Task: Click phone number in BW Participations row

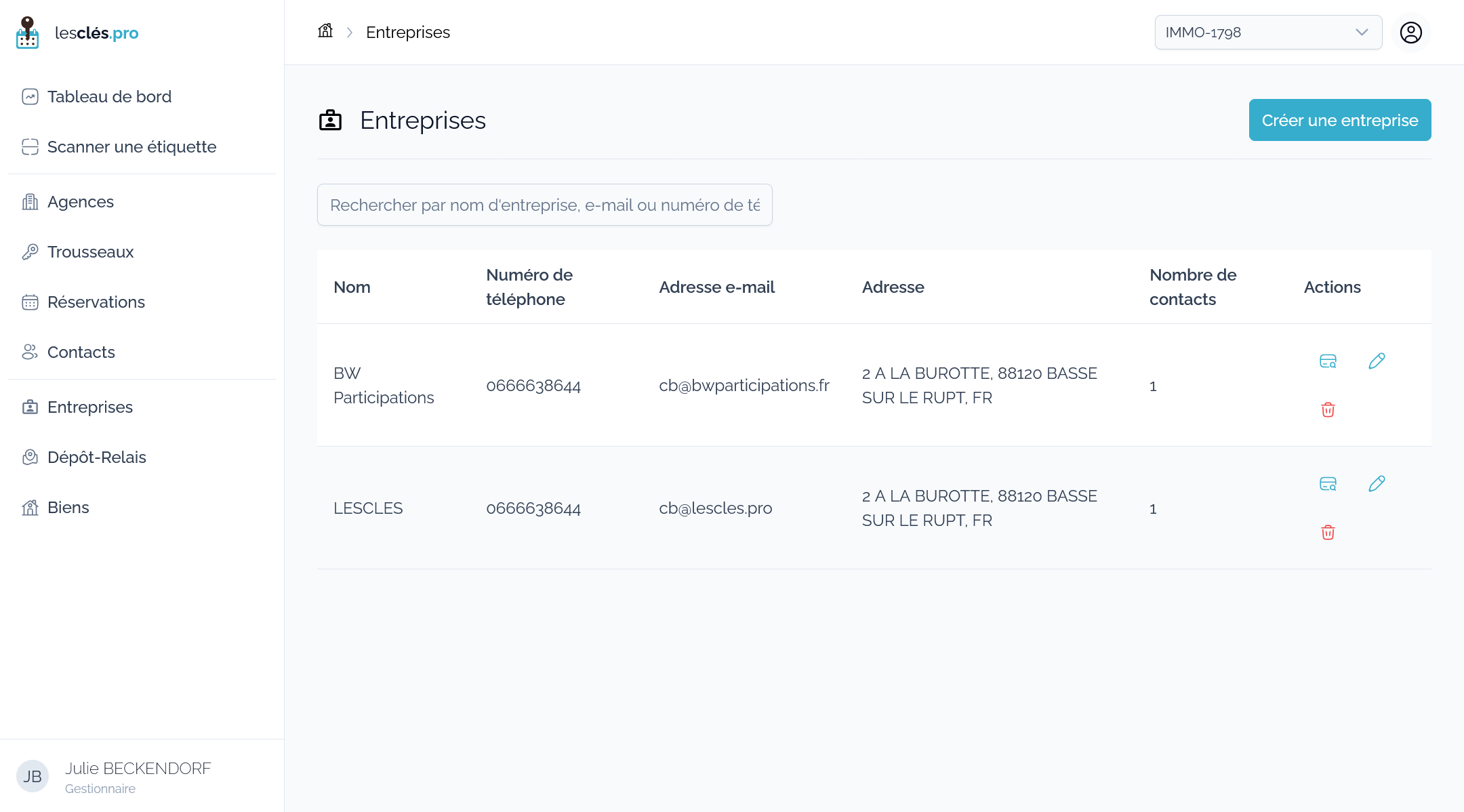Action: [x=533, y=386]
